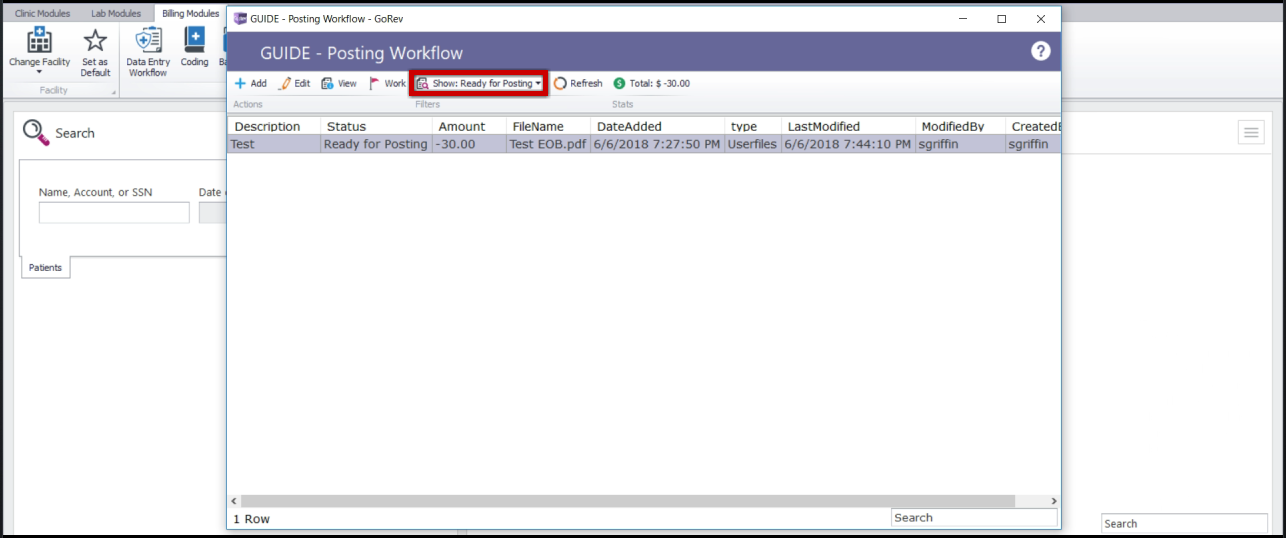Screen dimensions: 1286x538
Task: Click the scrollbar right arrow
Action: pyautogui.click(x=1053, y=501)
